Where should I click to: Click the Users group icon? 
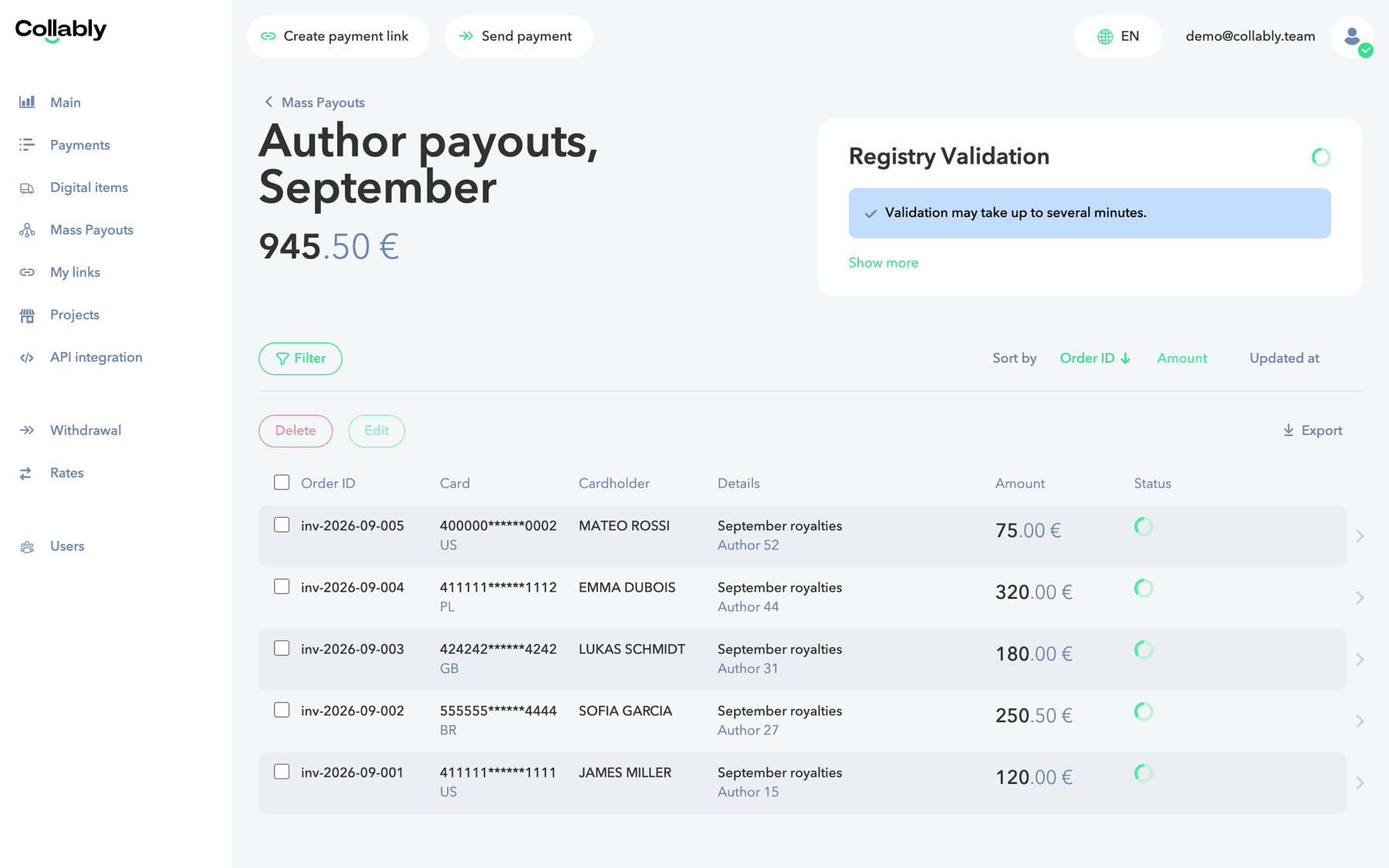tap(27, 546)
